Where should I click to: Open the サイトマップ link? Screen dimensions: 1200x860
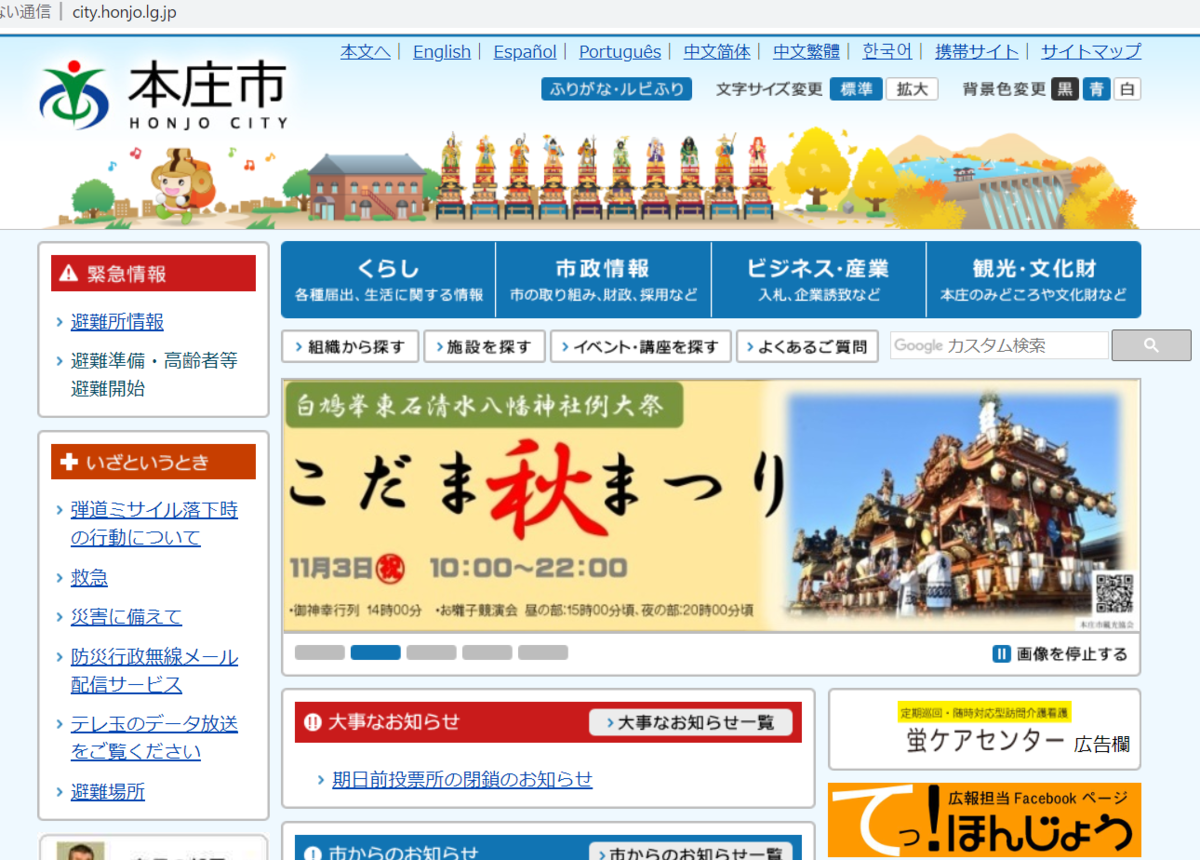[1091, 52]
